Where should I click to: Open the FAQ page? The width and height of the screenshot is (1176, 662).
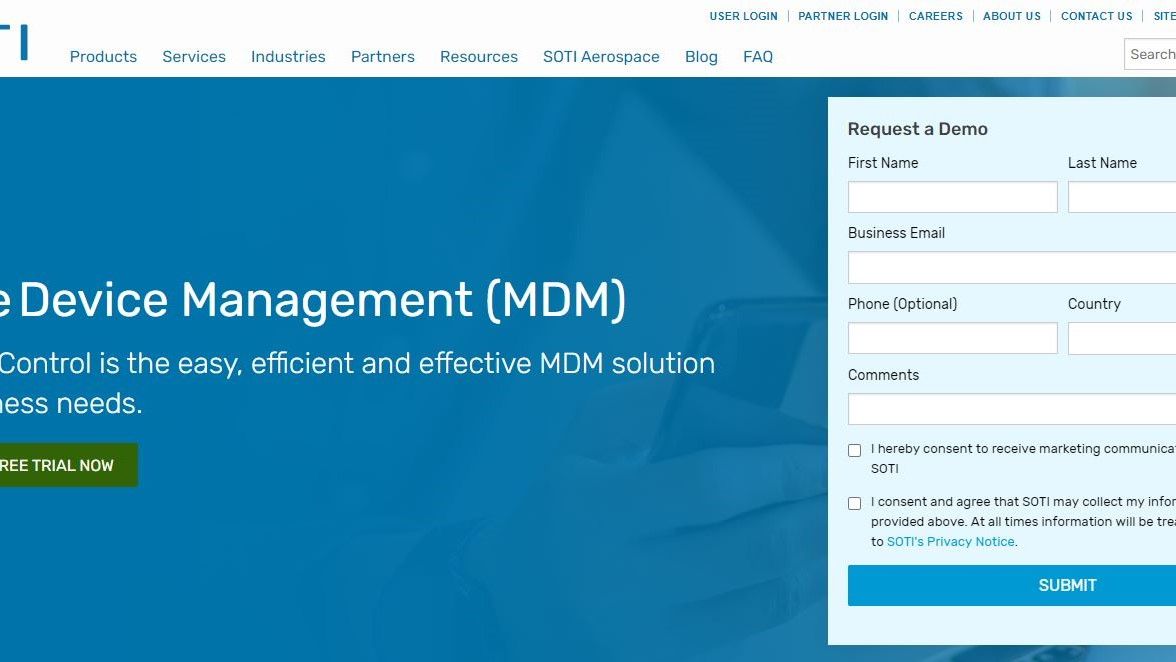coord(758,56)
